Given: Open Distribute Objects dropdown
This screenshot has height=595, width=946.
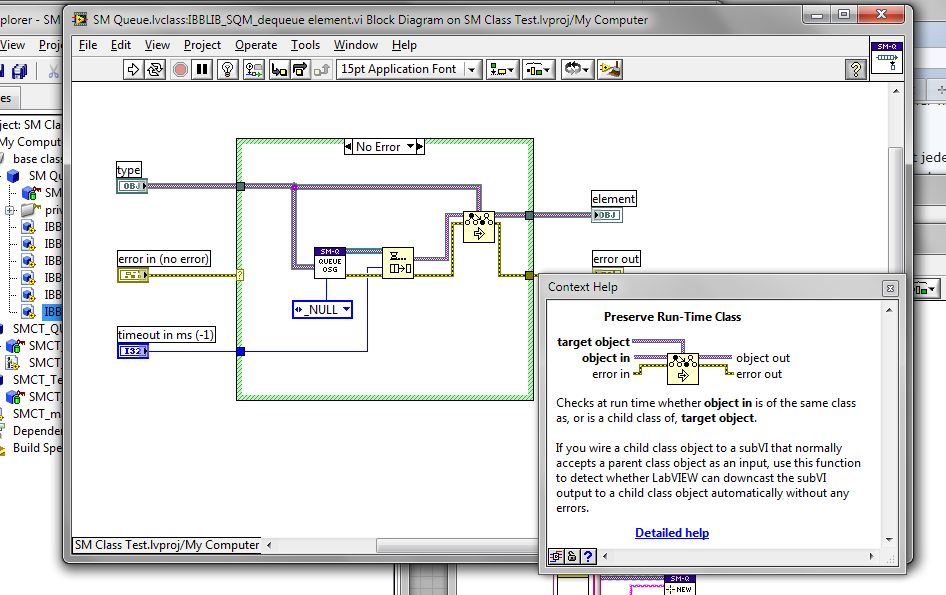Looking at the screenshot, I should (x=538, y=69).
